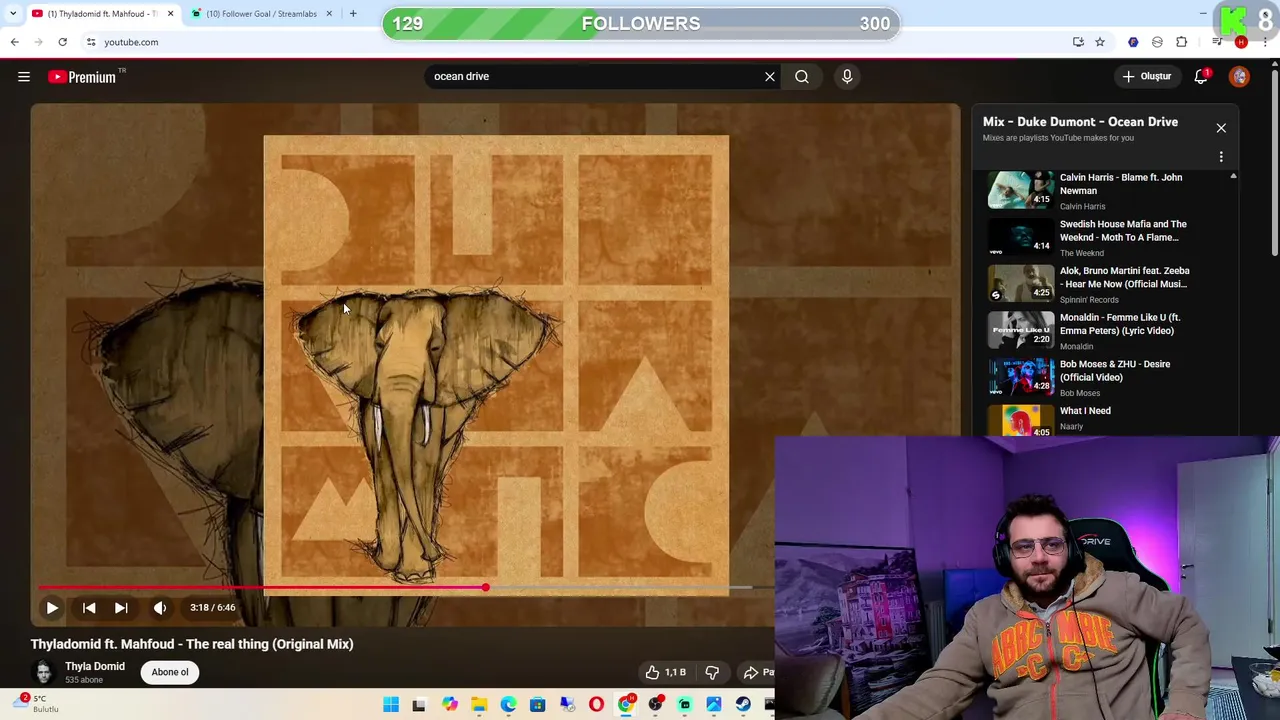
Task: Open the YouTube guide hamburger menu
Action: 24,77
